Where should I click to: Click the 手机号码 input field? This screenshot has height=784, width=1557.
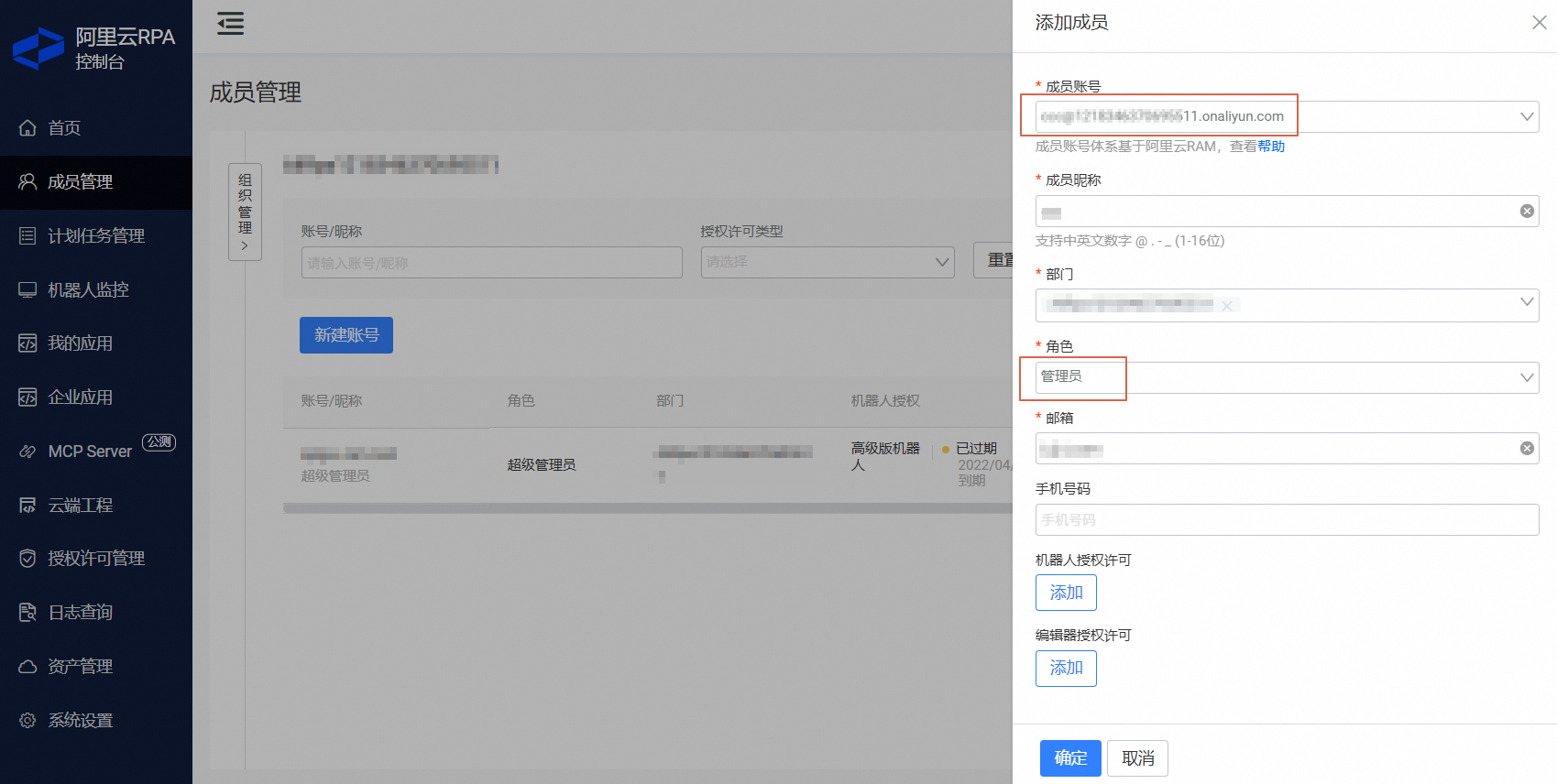click(x=1287, y=519)
